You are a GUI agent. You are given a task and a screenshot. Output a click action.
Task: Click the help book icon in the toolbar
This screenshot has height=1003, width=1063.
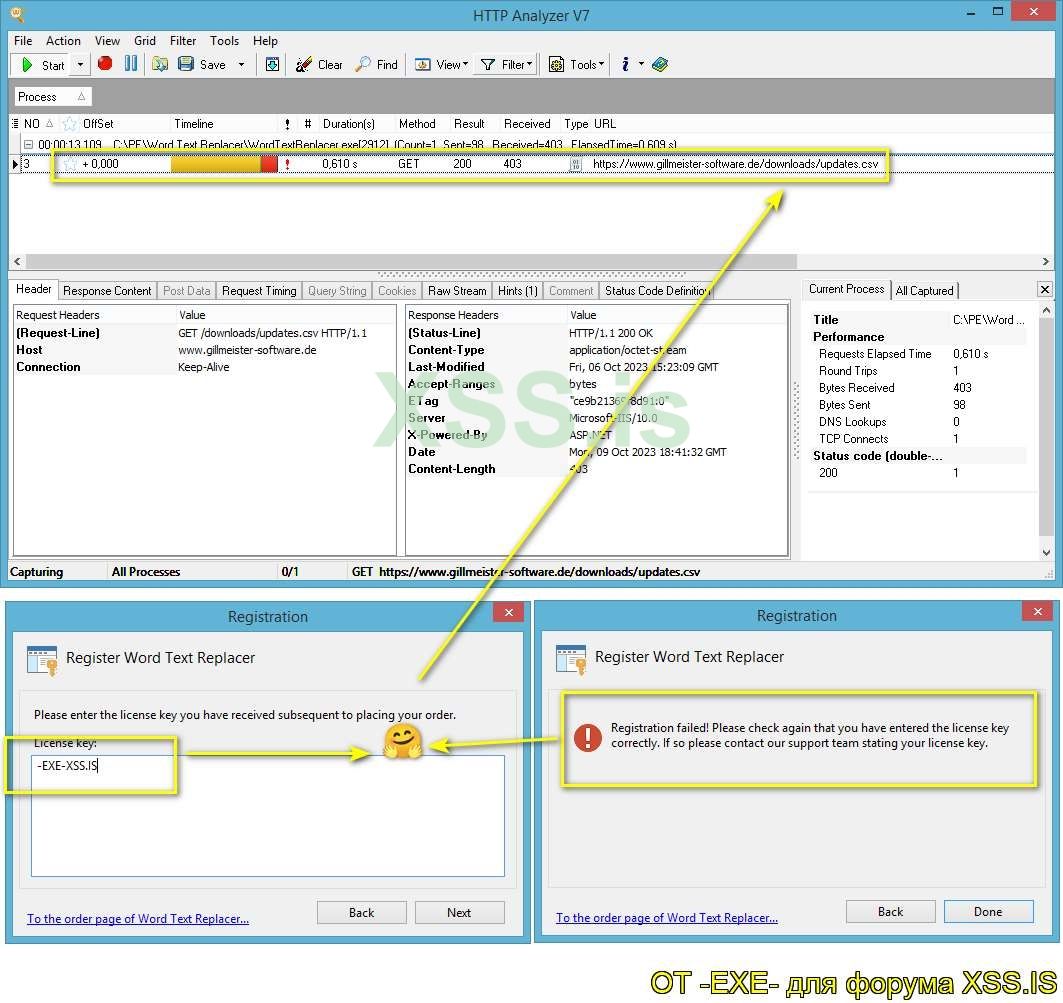(x=660, y=64)
